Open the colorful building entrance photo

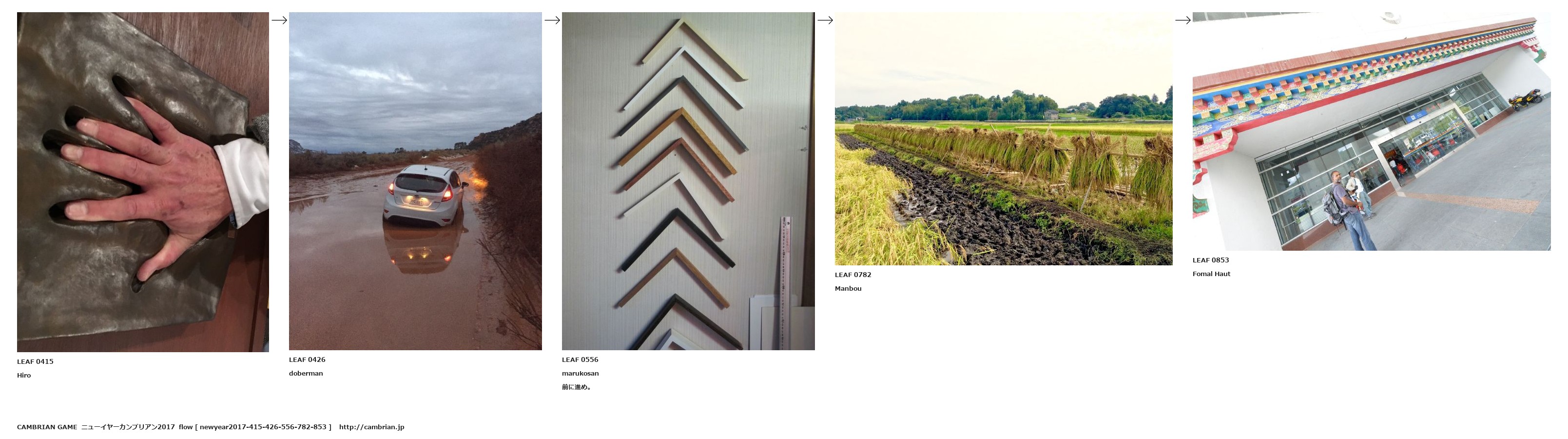[1372, 132]
